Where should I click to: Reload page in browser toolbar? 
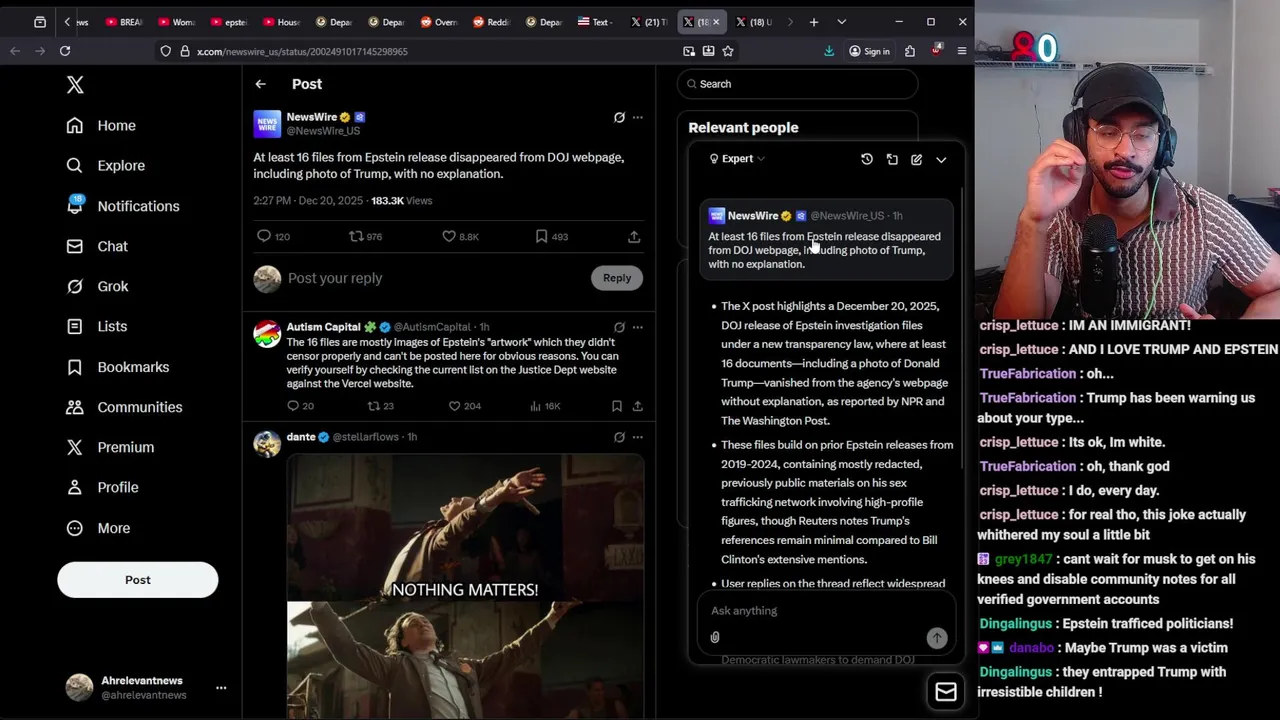tap(65, 51)
